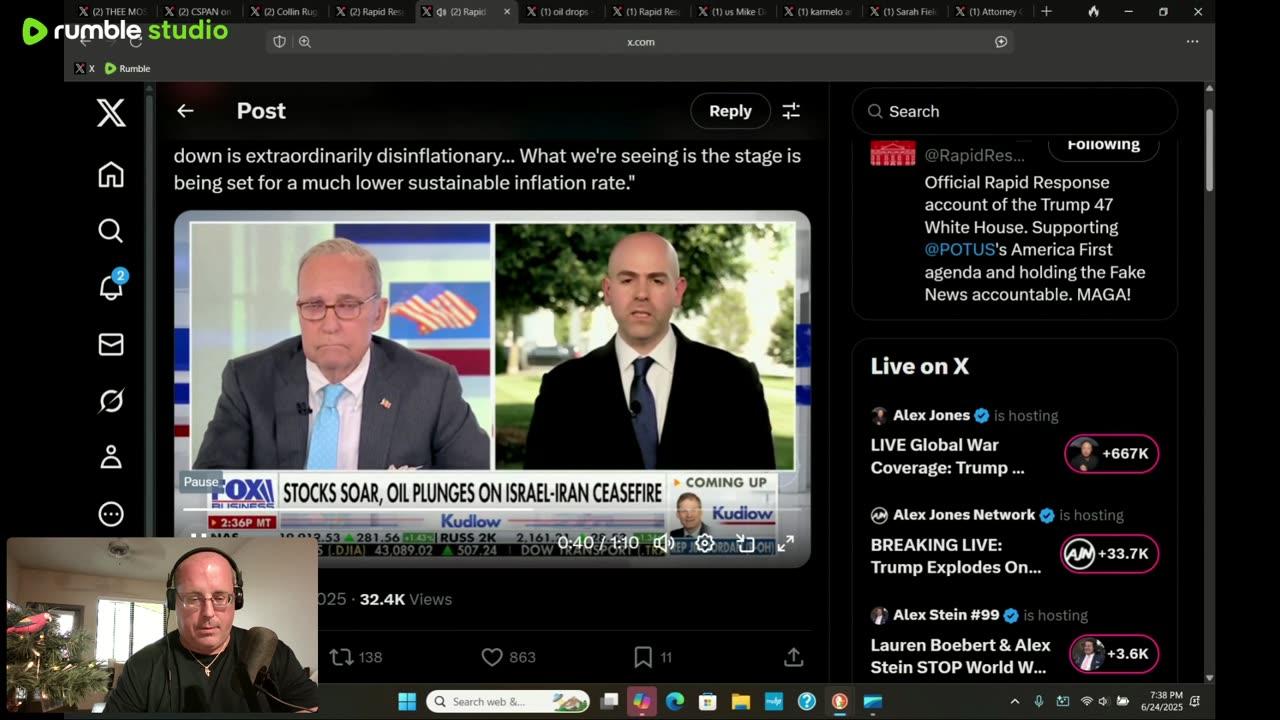Bookmark the post showing 11 bookmarks
Screen dimensions: 1280x720
tap(652, 657)
